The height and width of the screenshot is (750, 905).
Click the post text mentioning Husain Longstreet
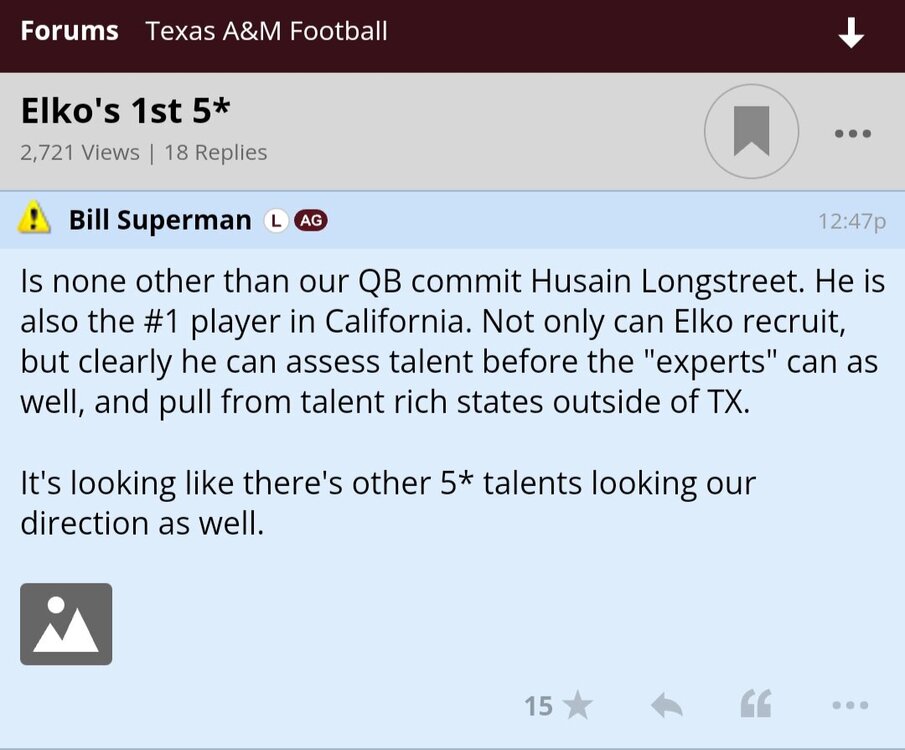(452, 281)
